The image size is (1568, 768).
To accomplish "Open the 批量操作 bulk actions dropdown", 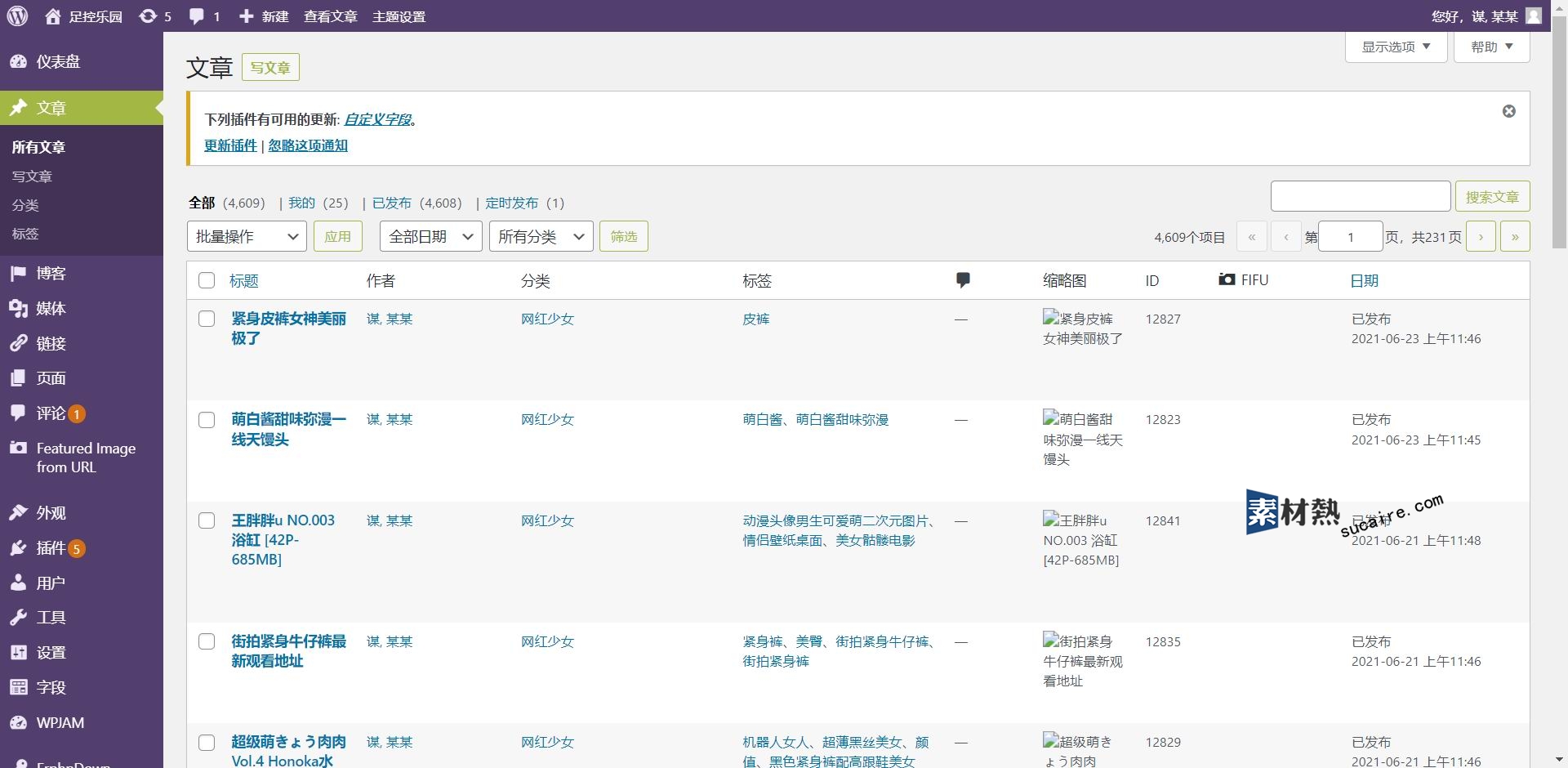I will pyautogui.click(x=247, y=237).
